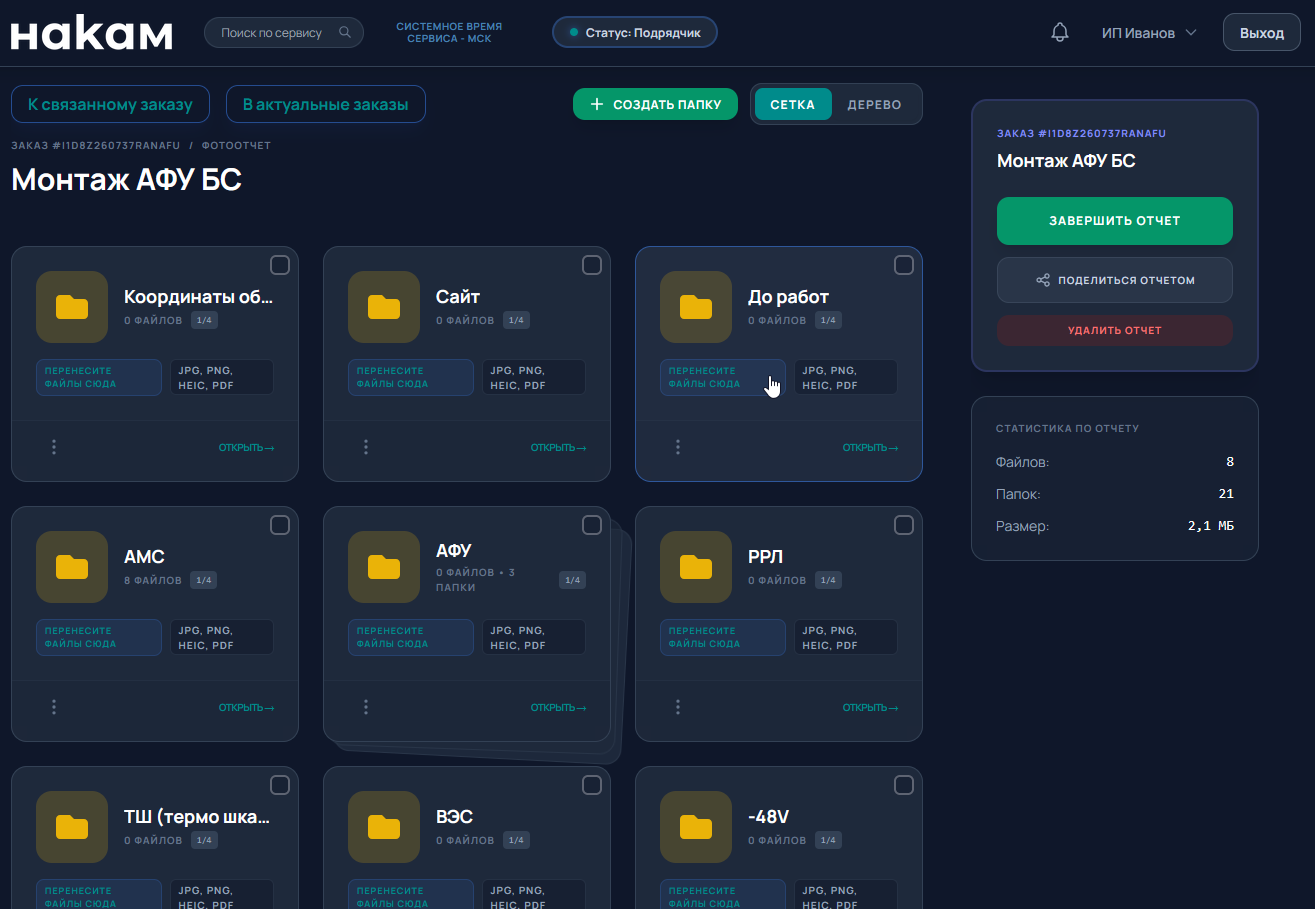The image size is (1315, 909).
Task: Click the folder icon of Координаты card
Action: [72, 307]
